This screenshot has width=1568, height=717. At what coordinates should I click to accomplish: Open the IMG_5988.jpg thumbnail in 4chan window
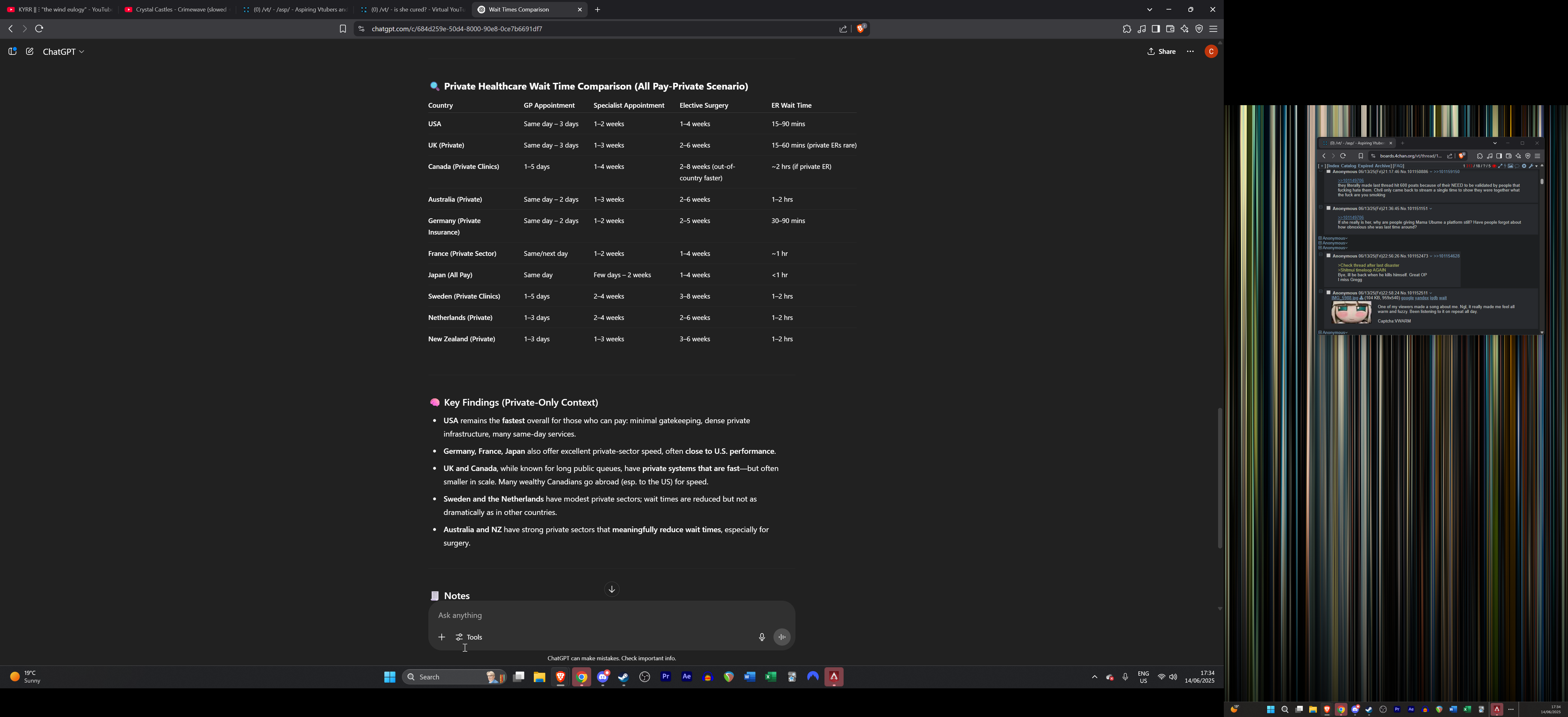pos(1351,312)
